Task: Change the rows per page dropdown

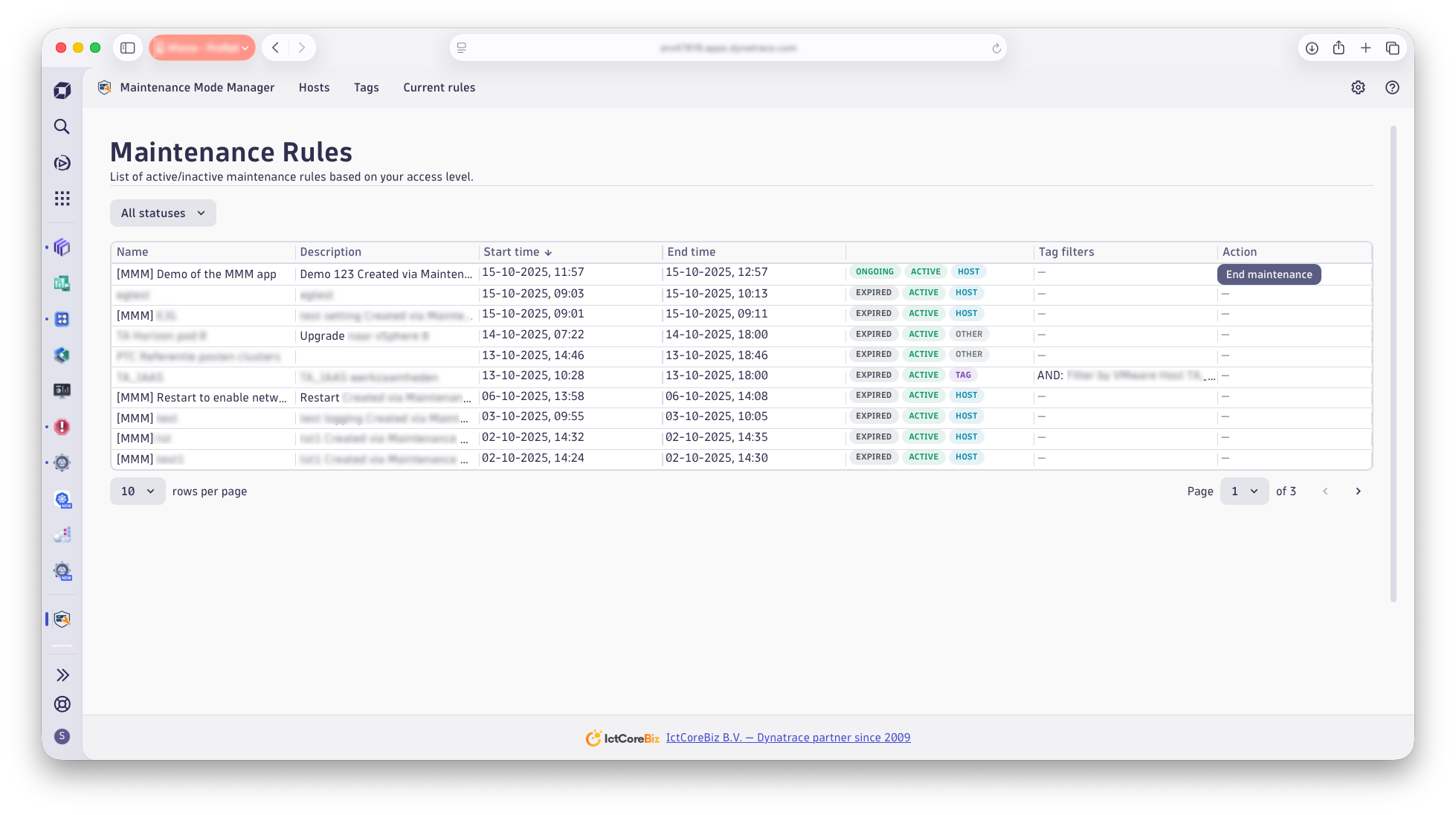Action: [137, 491]
